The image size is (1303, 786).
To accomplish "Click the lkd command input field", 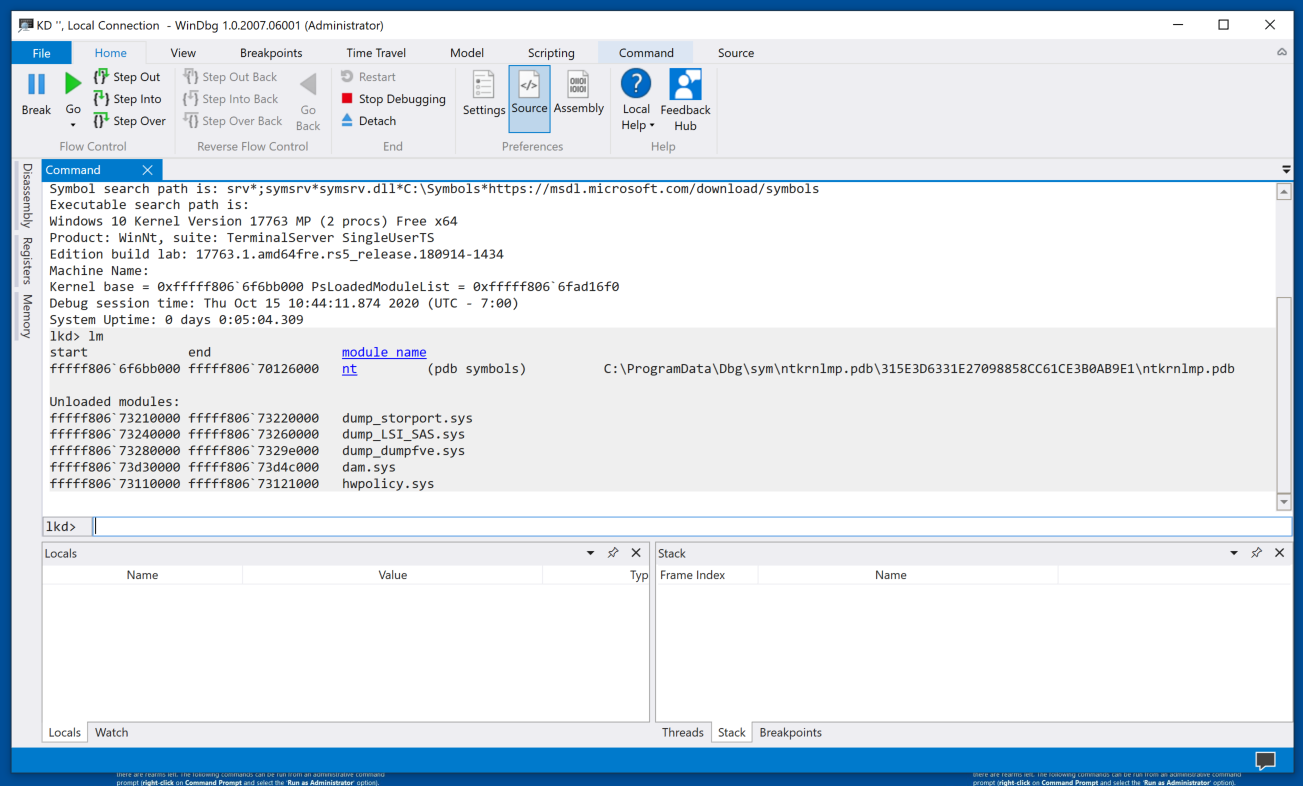I will click(690, 527).
